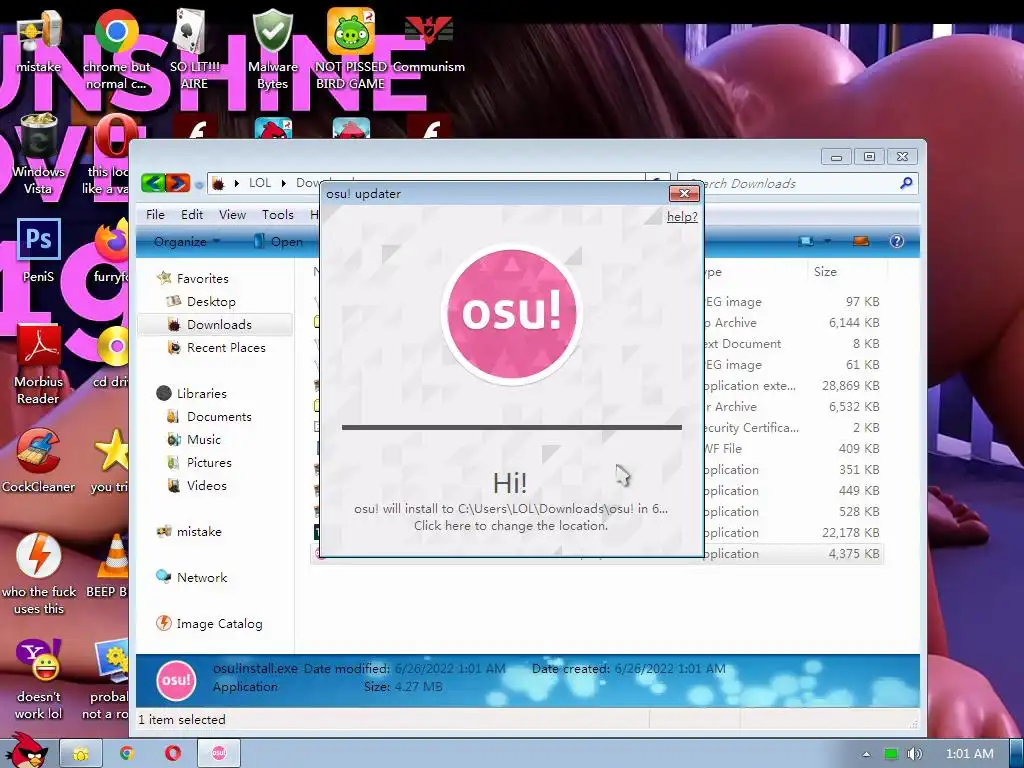Click the osu! install progress bar
This screenshot has height=768, width=1024.
click(512, 428)
